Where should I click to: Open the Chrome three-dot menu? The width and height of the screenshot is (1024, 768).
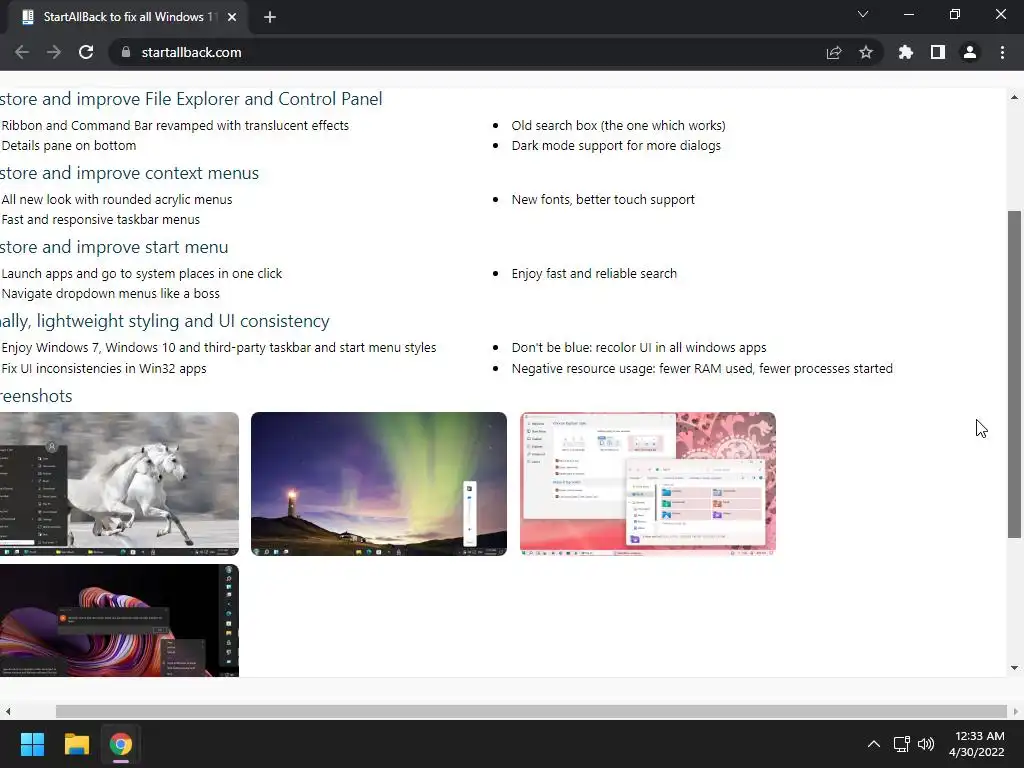click(1002, 52)
